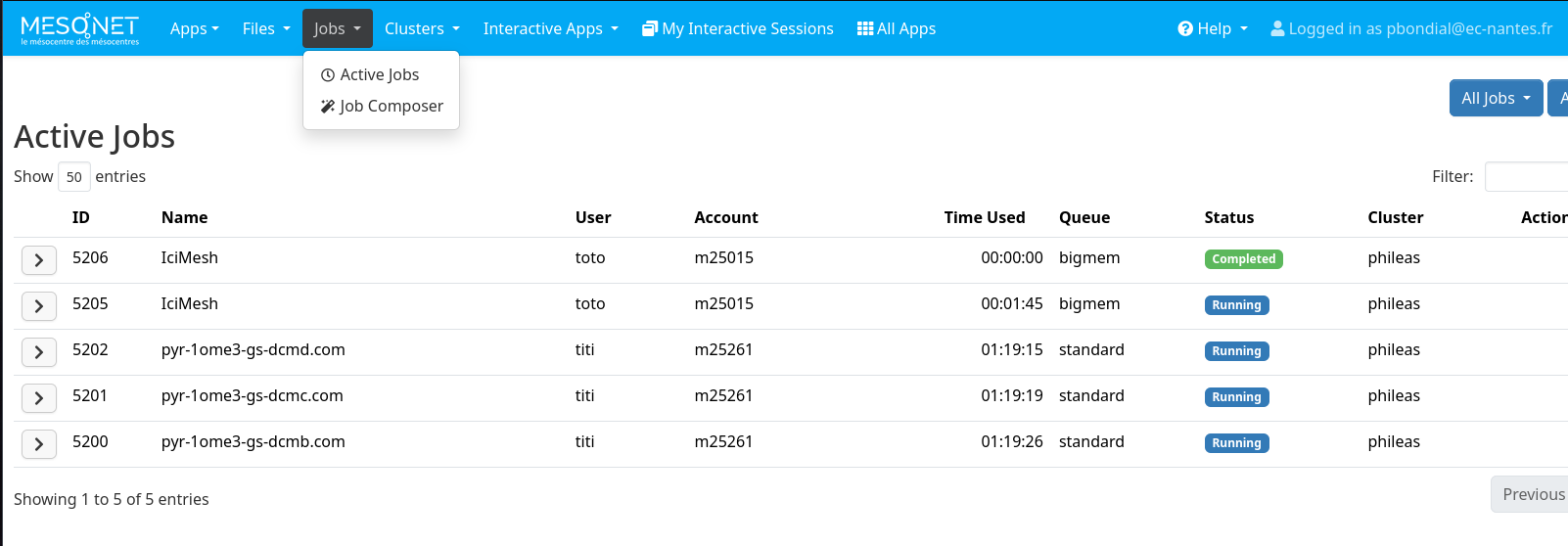Screen dimensions: 1568x546
Task: Click the Filter text field
Action: tap(1525, 176)
